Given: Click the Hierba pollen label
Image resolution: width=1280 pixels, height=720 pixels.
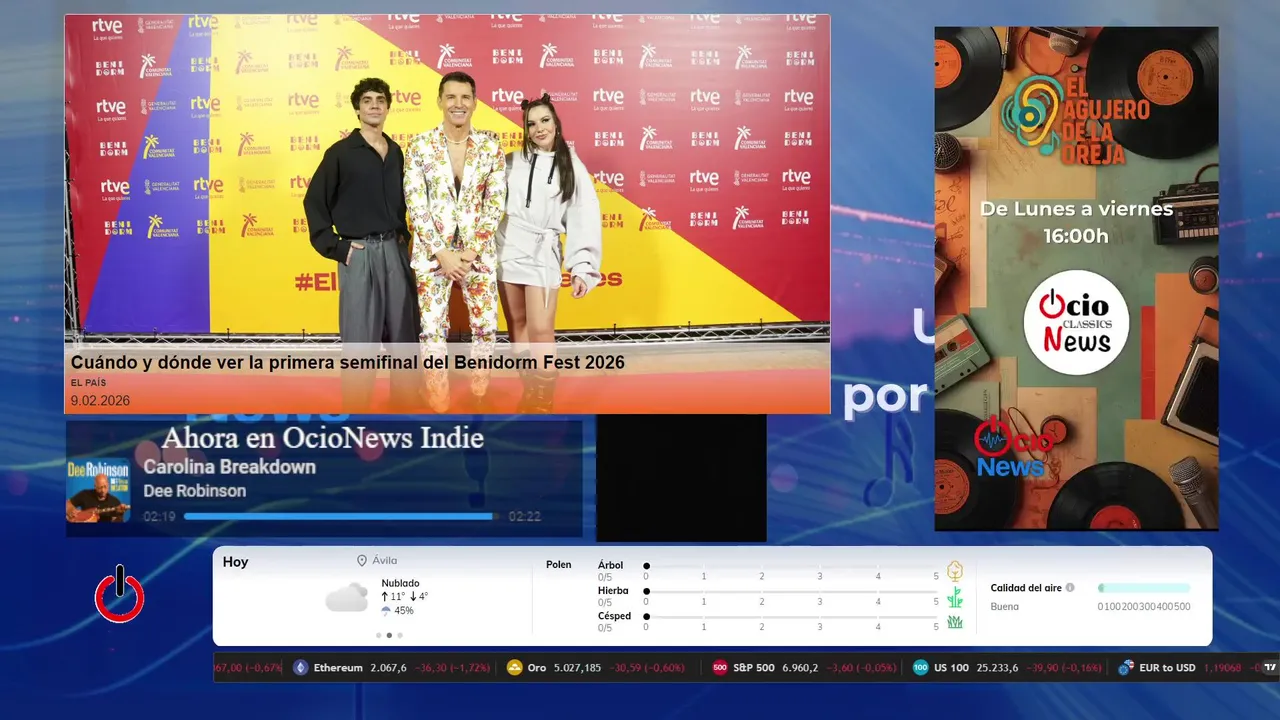Looking at the screenshot, I should click(x=613, y=591).
